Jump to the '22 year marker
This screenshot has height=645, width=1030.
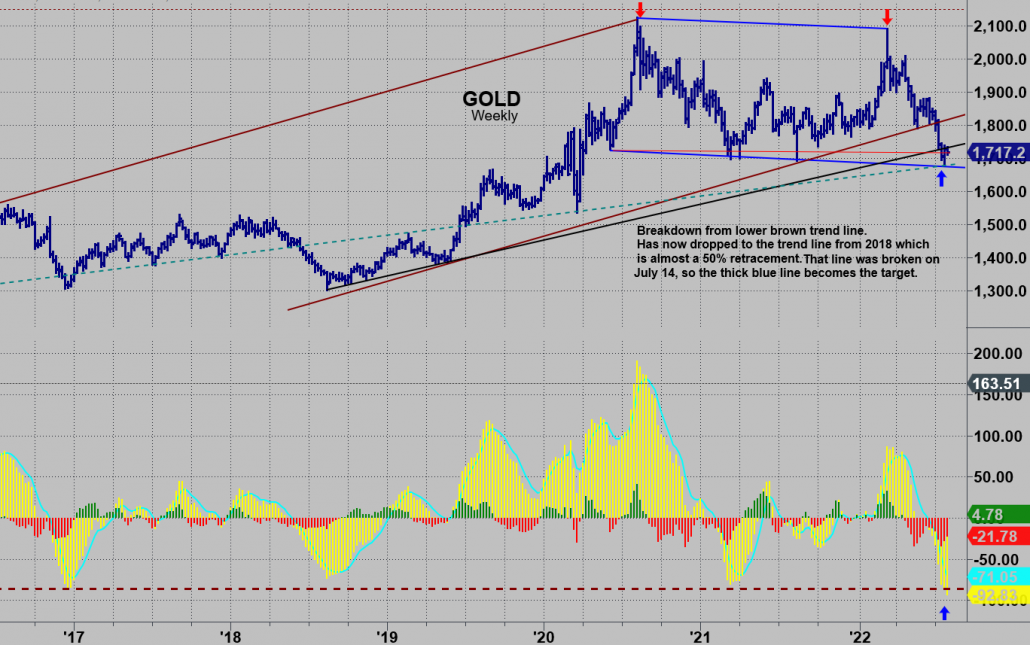858,634
